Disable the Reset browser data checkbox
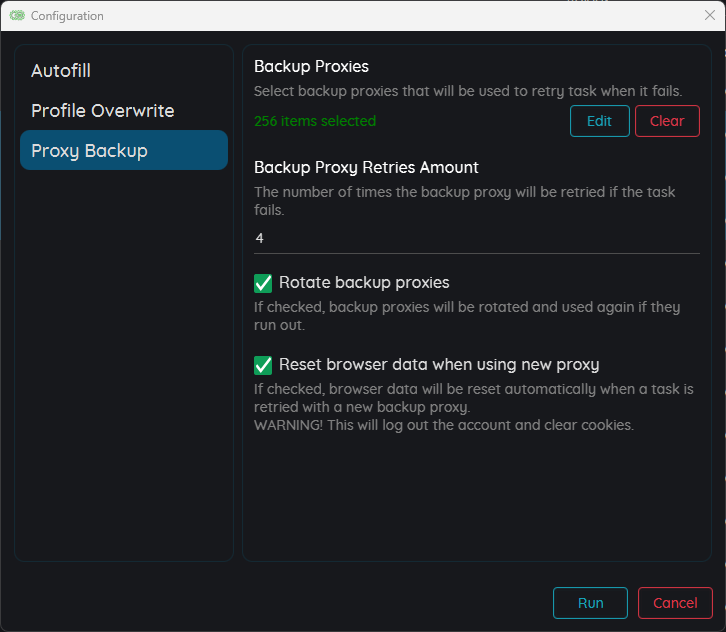This screenshot has height=632, width=726. point(263,365)
